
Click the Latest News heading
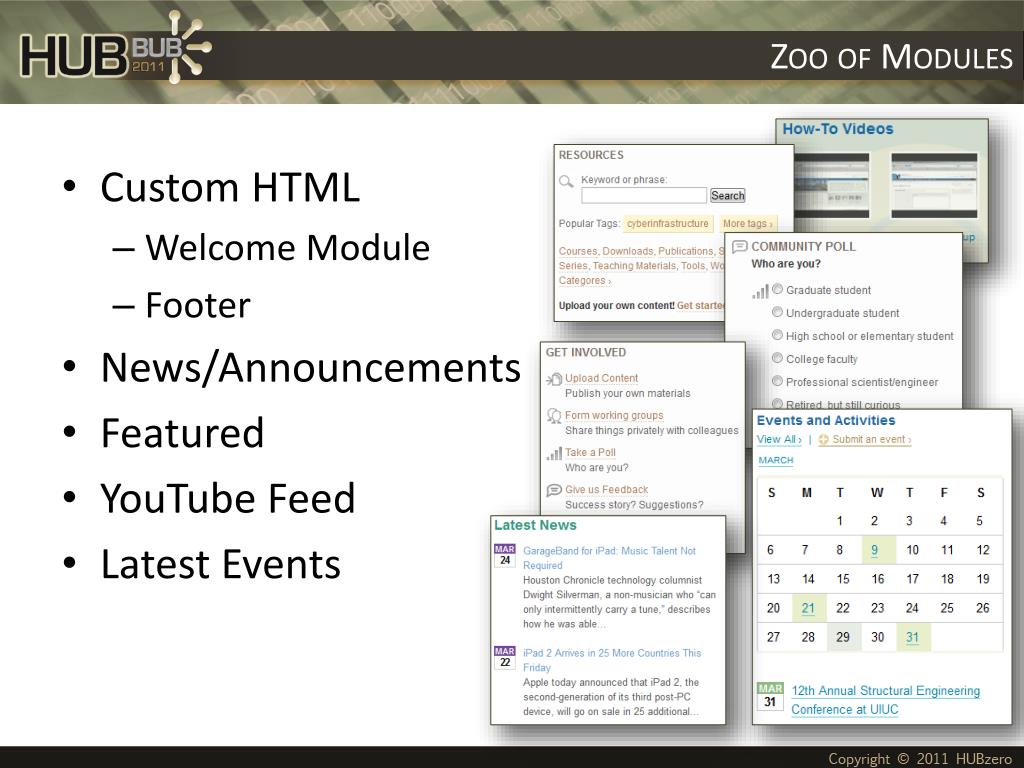click(536, 525)
